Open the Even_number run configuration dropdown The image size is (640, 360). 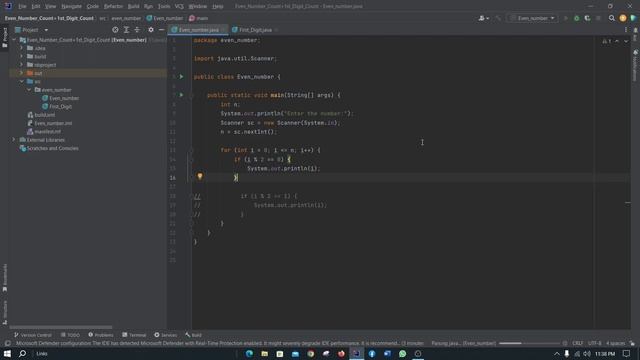533,18
